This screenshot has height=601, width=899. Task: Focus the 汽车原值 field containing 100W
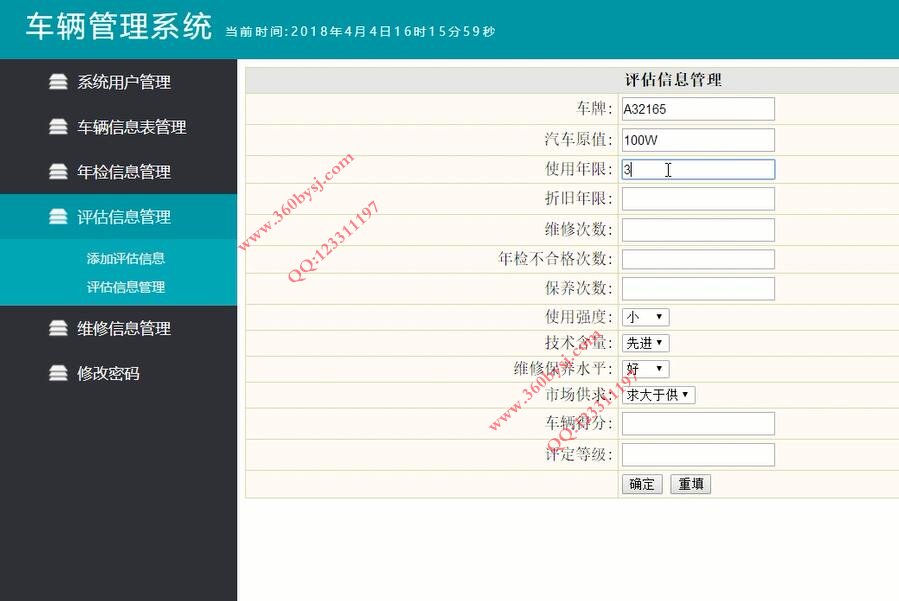pos(698,140)
